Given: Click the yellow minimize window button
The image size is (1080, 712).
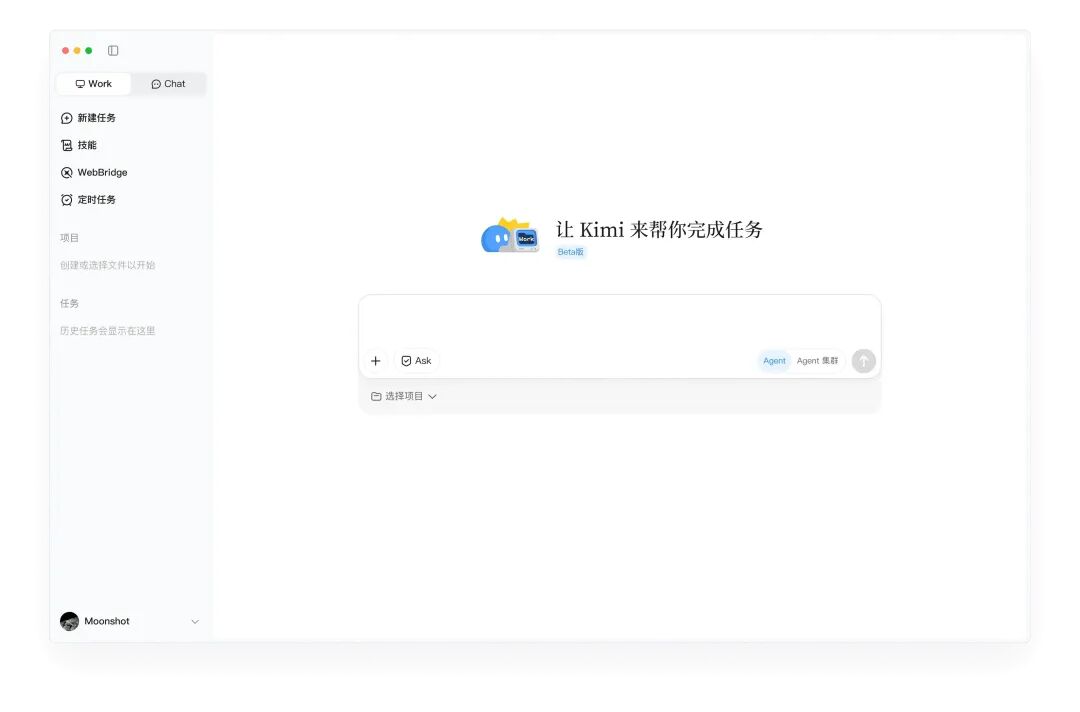Looking at the screenshot, I should click(x=77, y=50).
